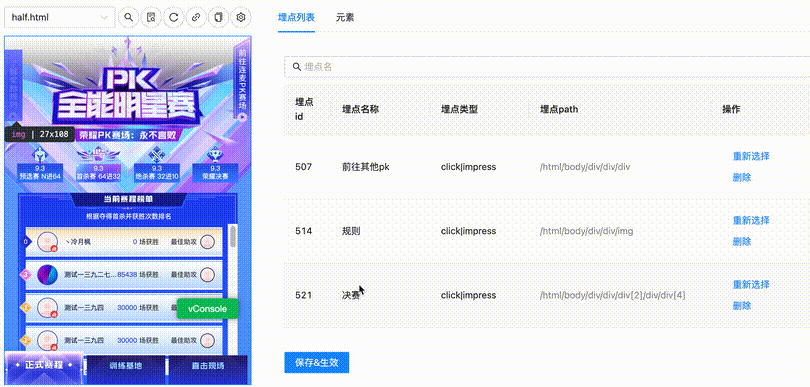This screenshot has width=810, height=387.
Task: Click the 埋点名称 column header
Action: click(x=361, y=109)
